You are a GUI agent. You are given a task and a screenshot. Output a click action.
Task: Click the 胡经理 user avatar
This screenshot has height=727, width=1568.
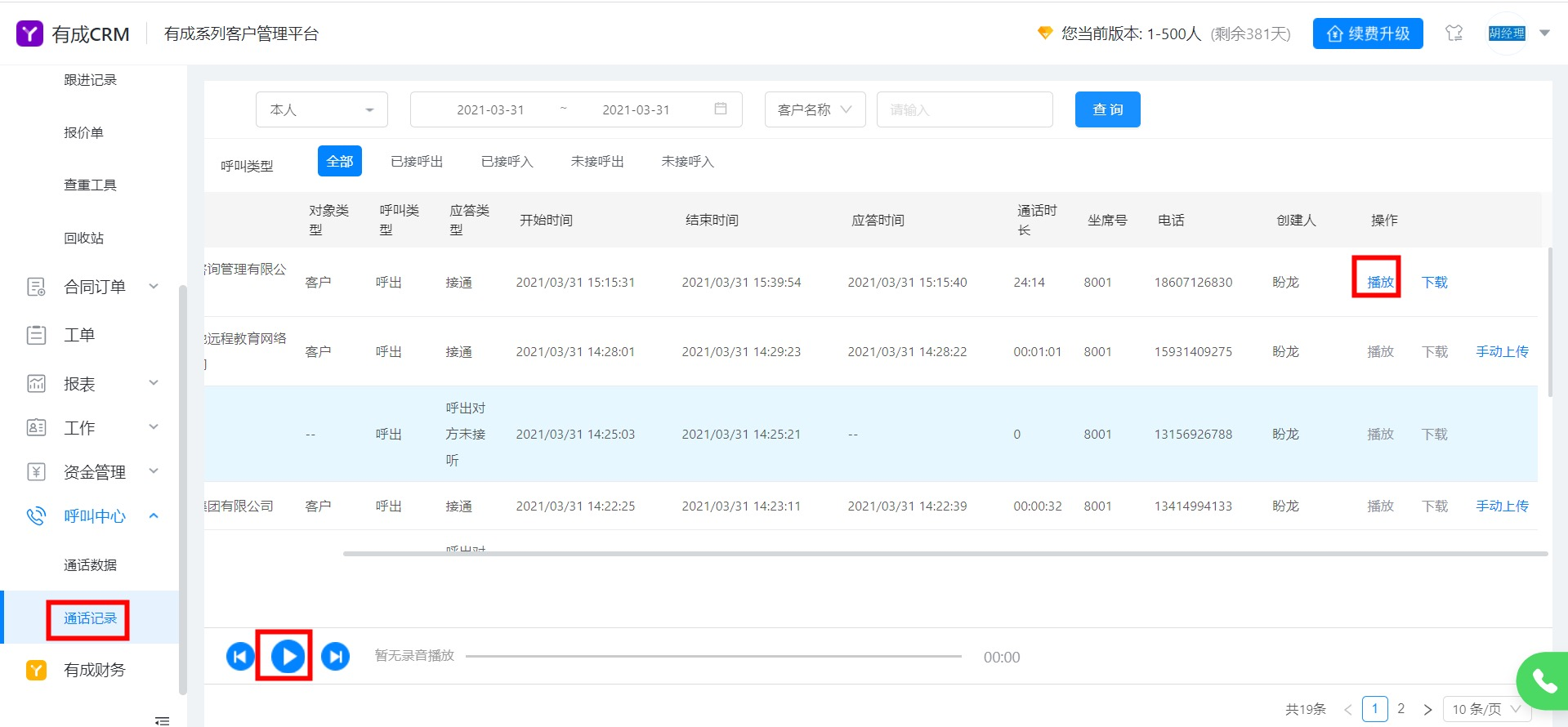click(1507, 33)
